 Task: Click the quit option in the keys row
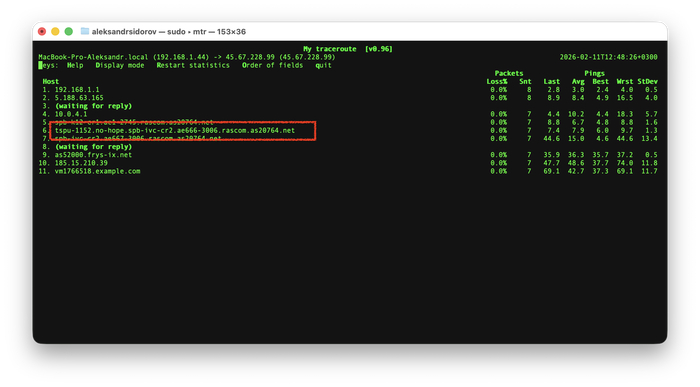[x=323, y=65]
